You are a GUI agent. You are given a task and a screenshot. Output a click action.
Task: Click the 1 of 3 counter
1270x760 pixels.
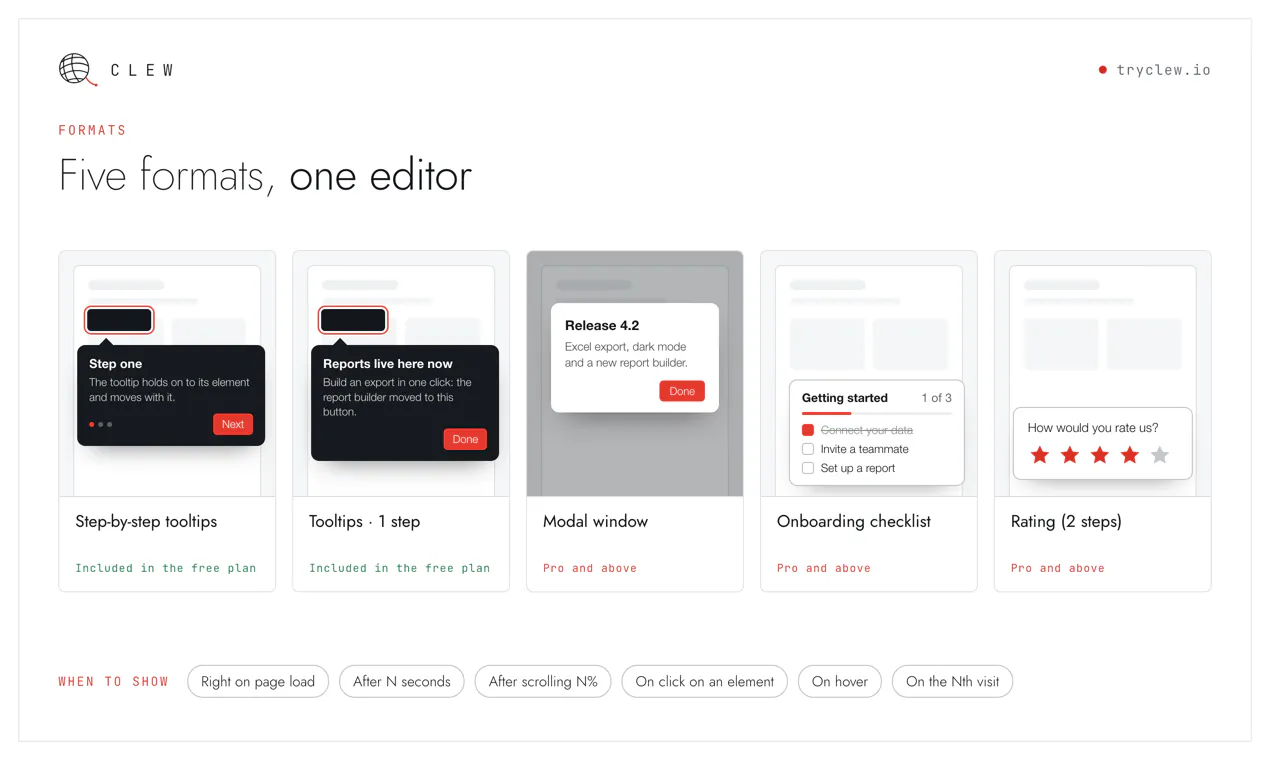[x=937, y=398]
